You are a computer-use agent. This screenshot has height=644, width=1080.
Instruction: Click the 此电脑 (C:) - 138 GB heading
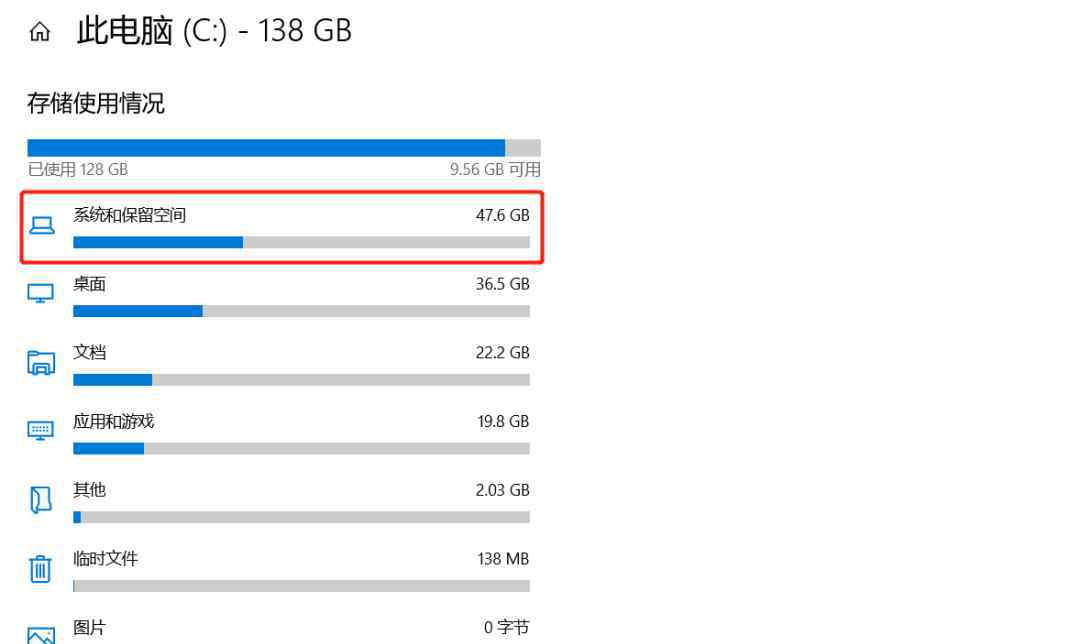214,32
